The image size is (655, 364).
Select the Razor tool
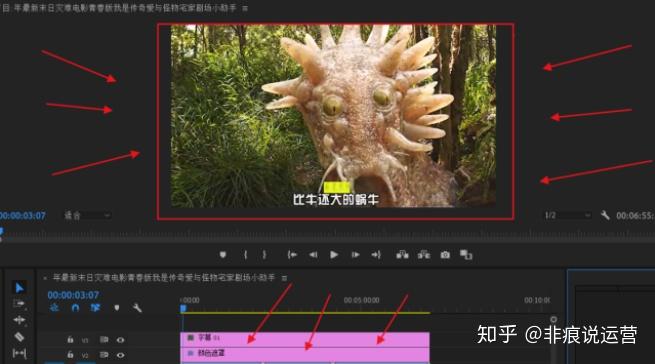click(19, 336)
